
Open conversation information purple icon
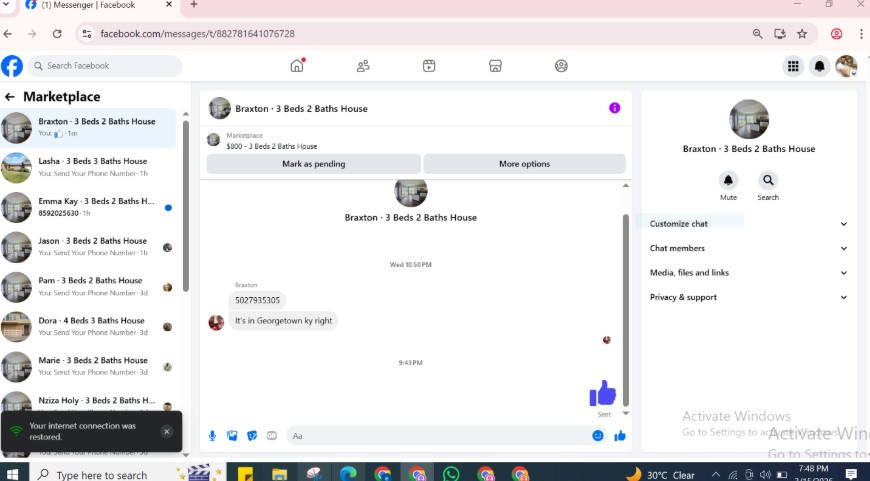pyautogui.click(x=614, y=108)
